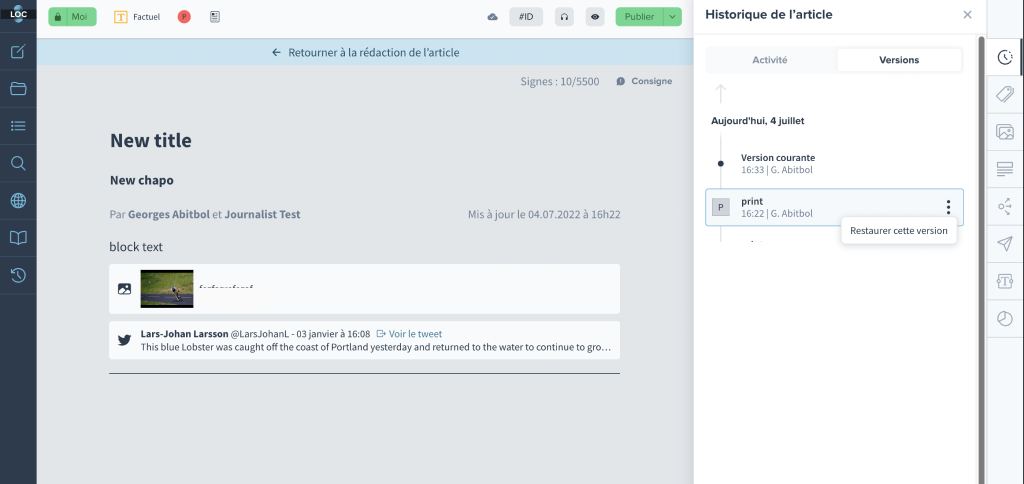Screen dimensions: 1024x484
Task: Open the pie chart statistics icon
Action: (1004, 319)
